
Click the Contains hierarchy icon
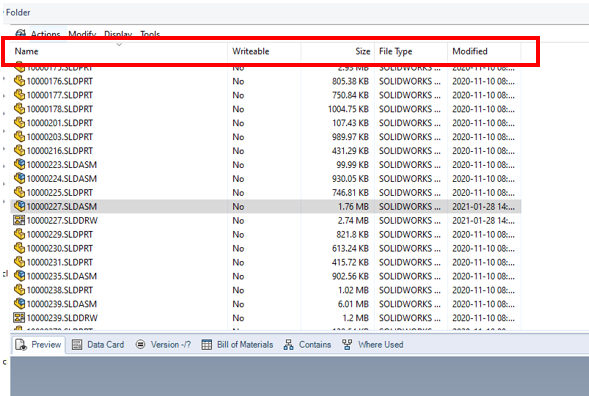click(288, 345)
